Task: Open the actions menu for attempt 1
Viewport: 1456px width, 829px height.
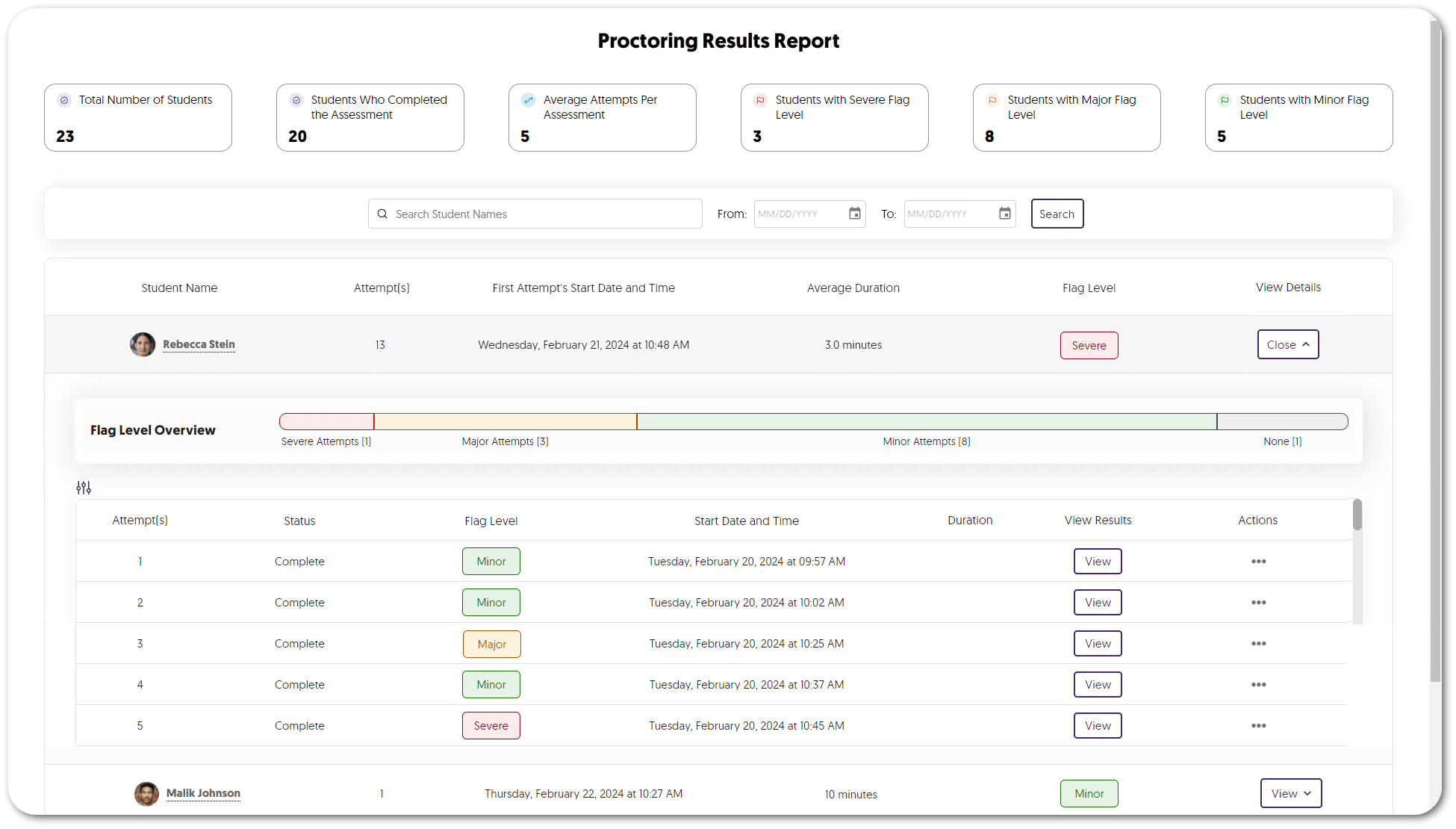Action: [1259, 561]
